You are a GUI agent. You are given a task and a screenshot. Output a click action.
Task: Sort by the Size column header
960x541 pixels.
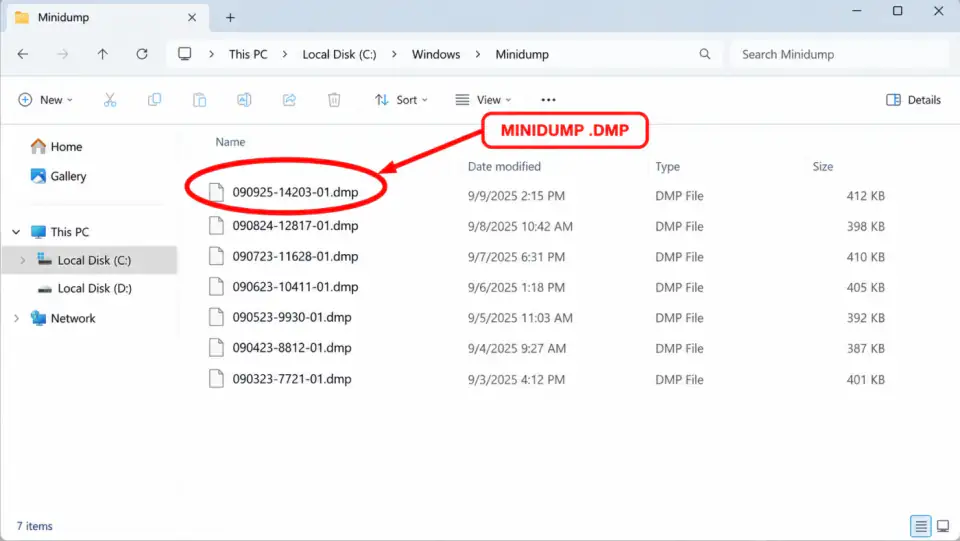822,166
